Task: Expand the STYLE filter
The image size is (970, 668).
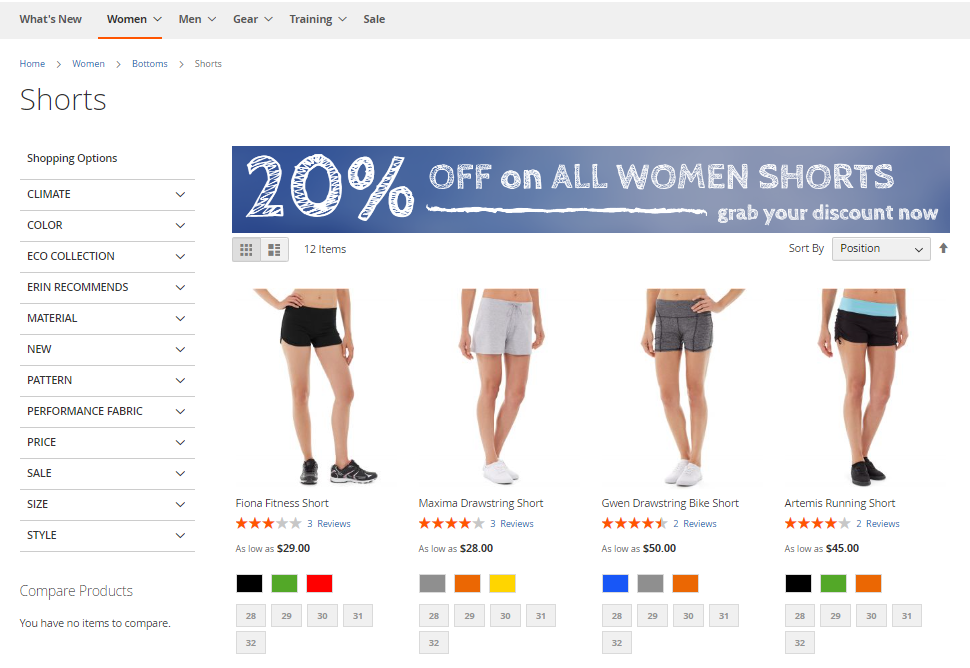Action: pyautogui.click(x=107, y=534)
